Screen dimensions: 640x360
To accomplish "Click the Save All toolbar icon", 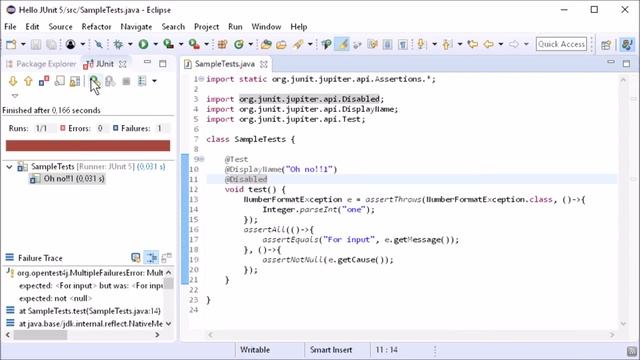I will [x=51, y=44].
